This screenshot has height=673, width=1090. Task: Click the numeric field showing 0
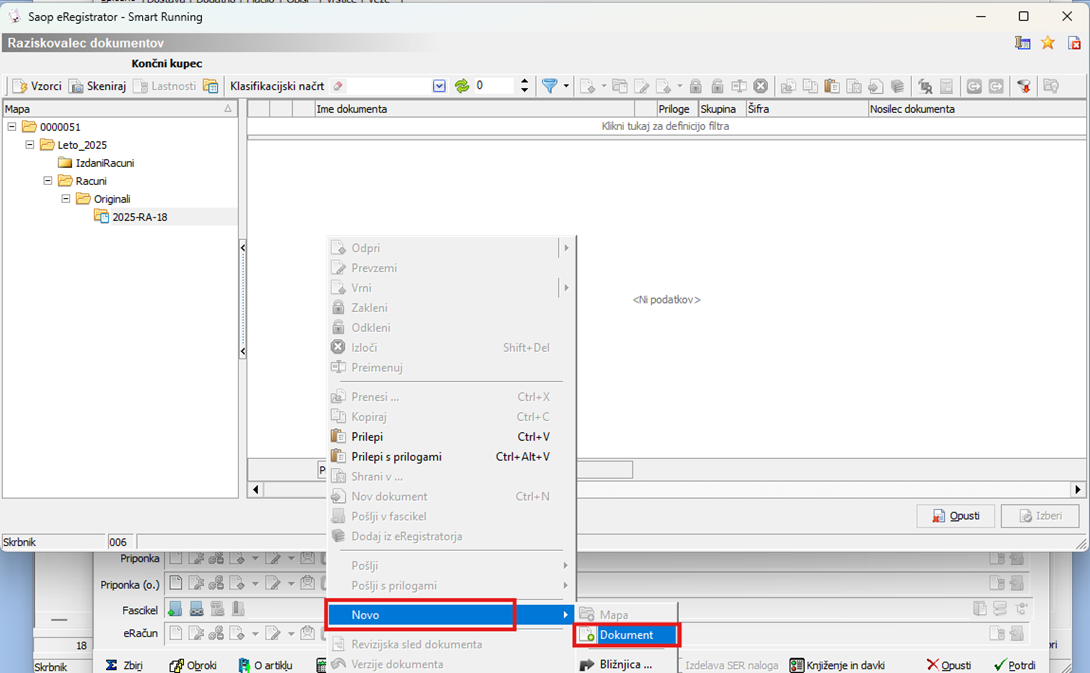pyautogui.click(x=495, y=86)
